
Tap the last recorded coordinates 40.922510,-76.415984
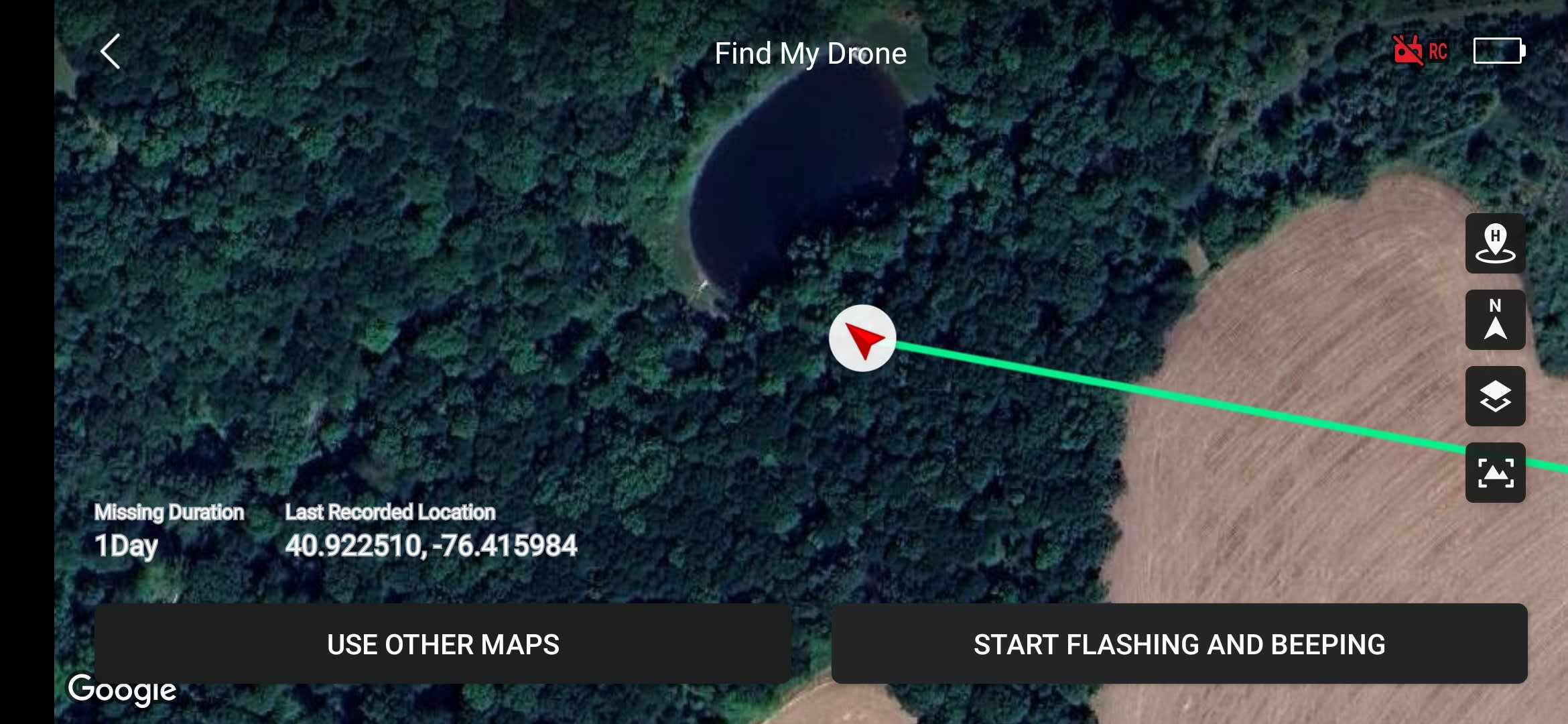(431, 546)
